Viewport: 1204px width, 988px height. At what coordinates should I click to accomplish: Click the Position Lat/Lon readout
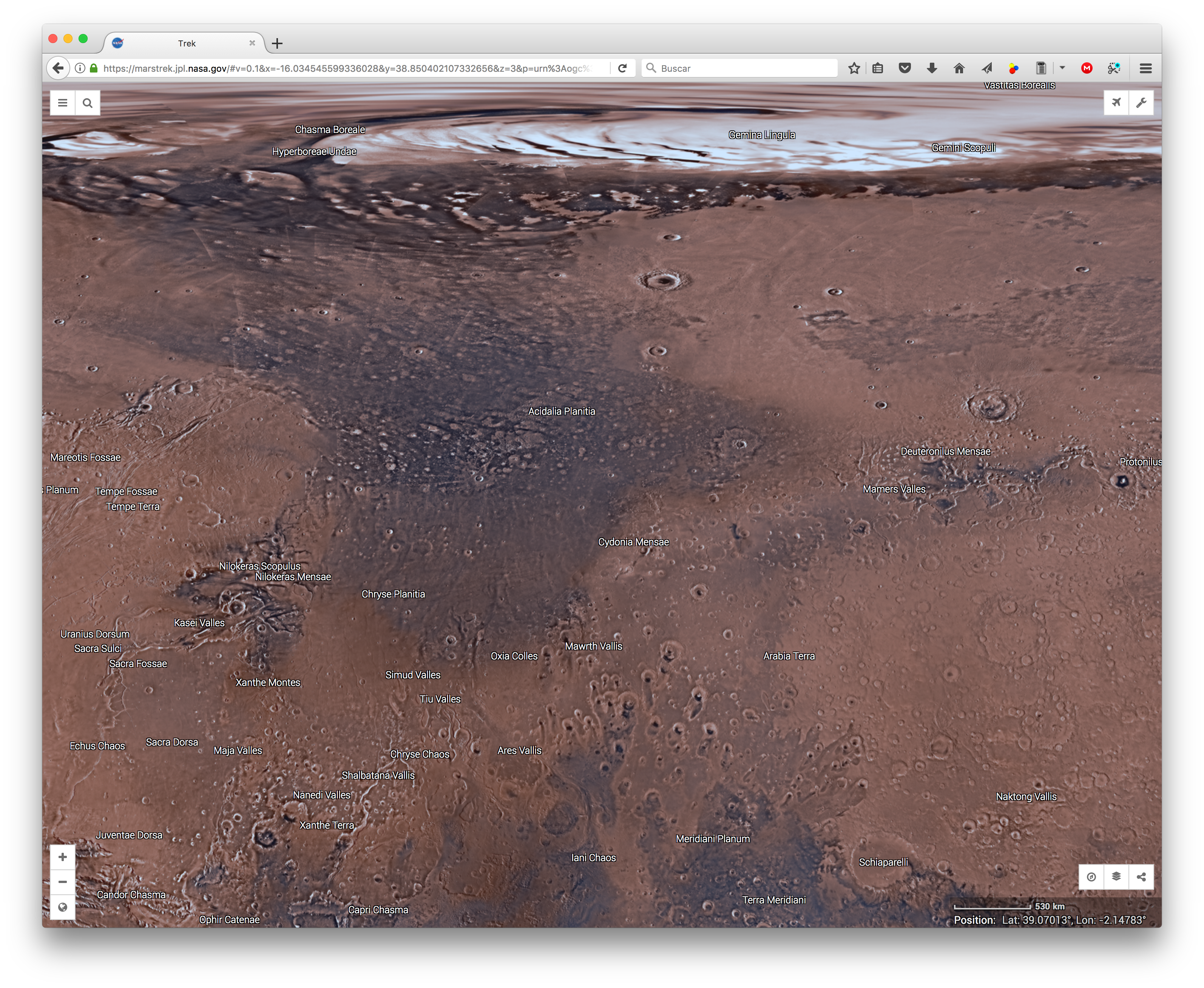pyautogui.click(x=1049, y=920)
